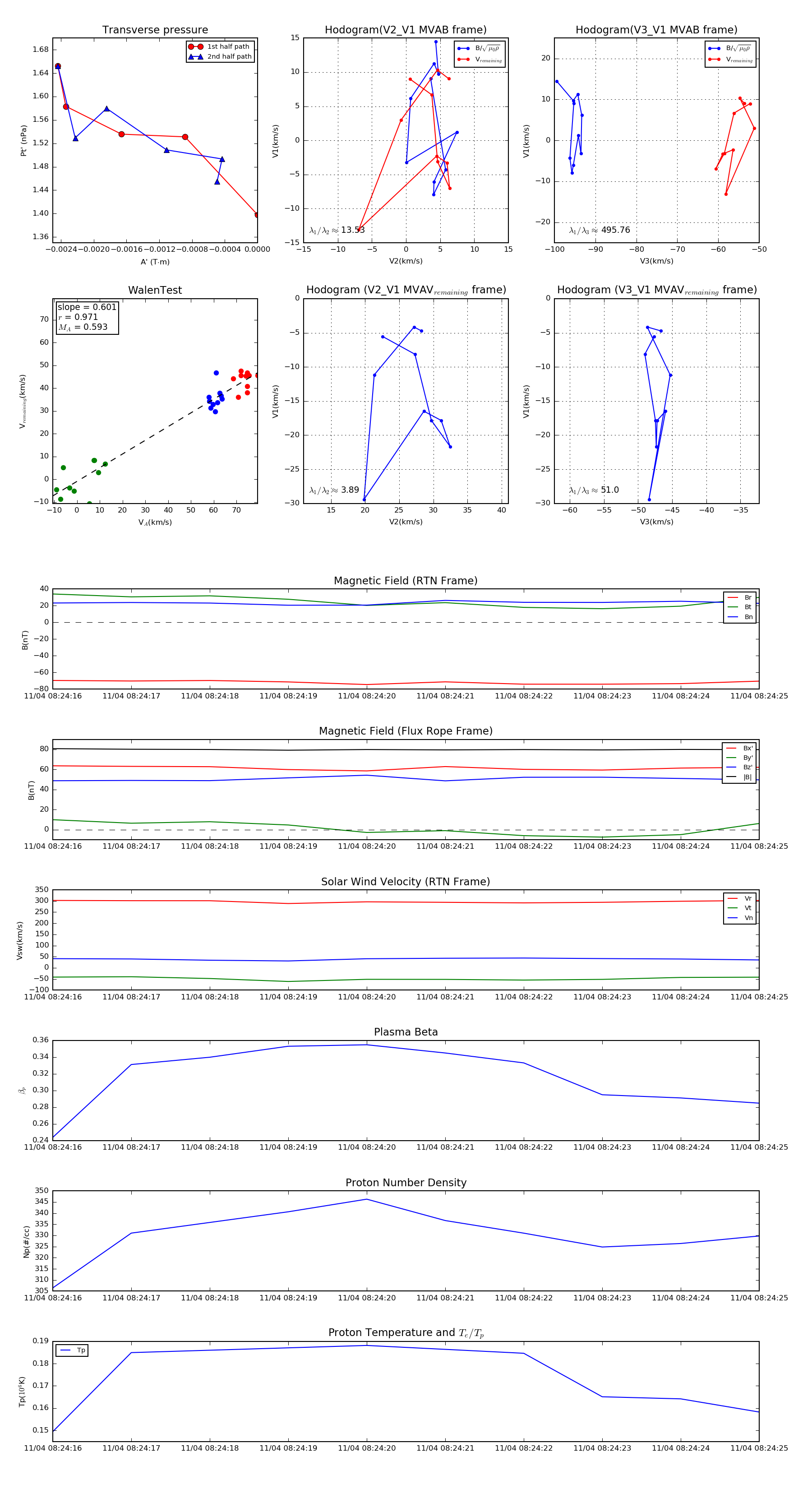Viewport: 812px width, 1489px height.
Task: Click the "WalenTest" plot title
Action: (155, 290)
